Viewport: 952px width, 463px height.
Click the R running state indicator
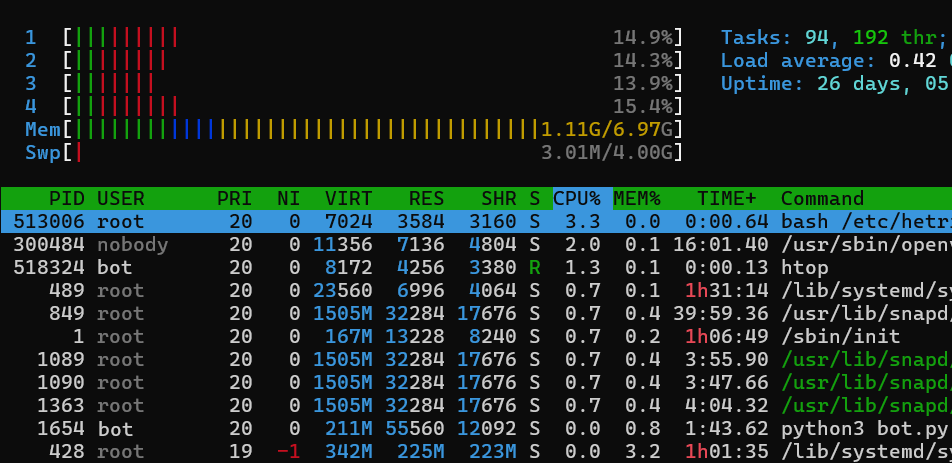click(534, 268)
